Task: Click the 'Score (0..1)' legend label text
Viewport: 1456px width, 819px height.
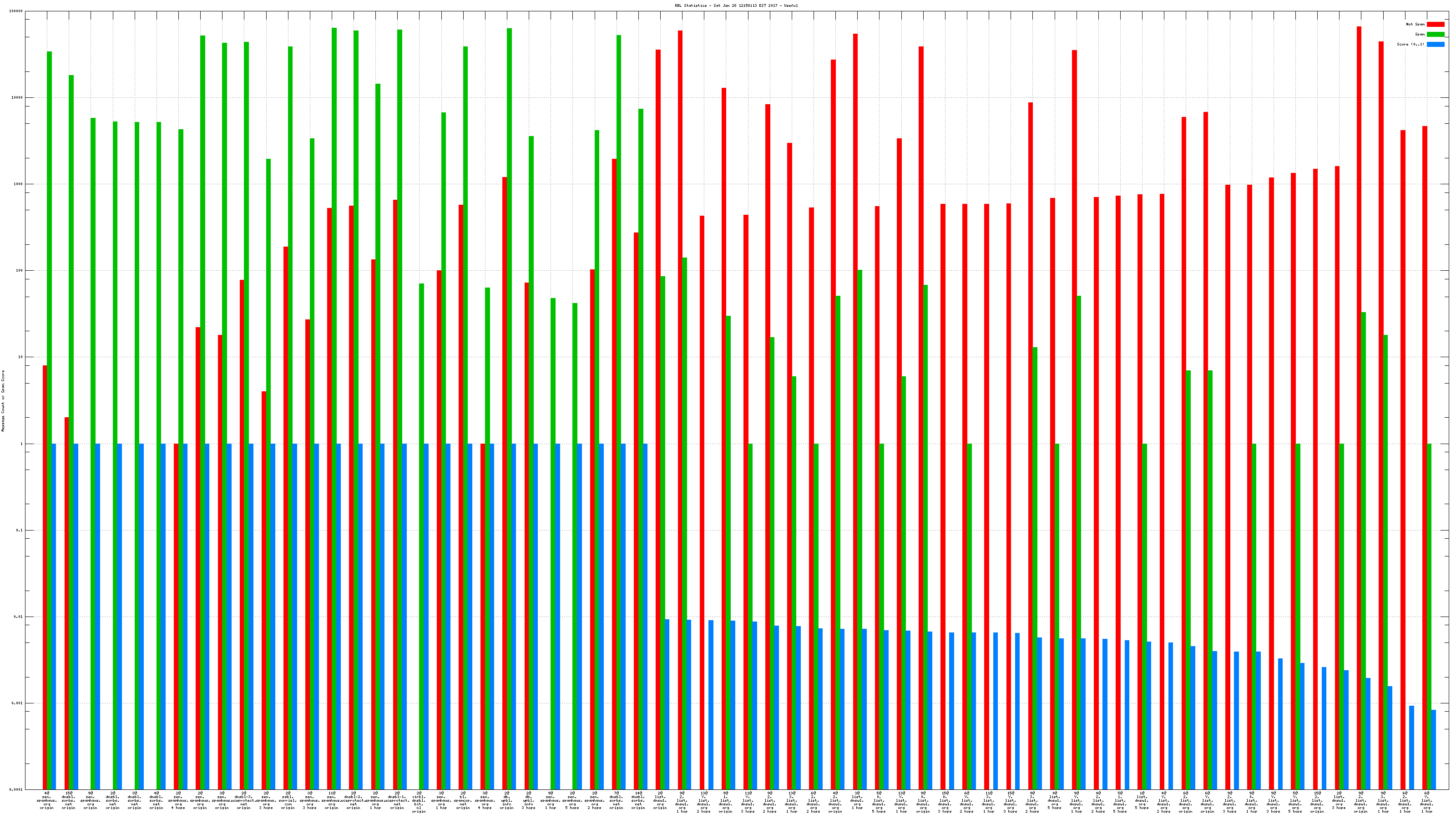Action: click(1410, 44)
